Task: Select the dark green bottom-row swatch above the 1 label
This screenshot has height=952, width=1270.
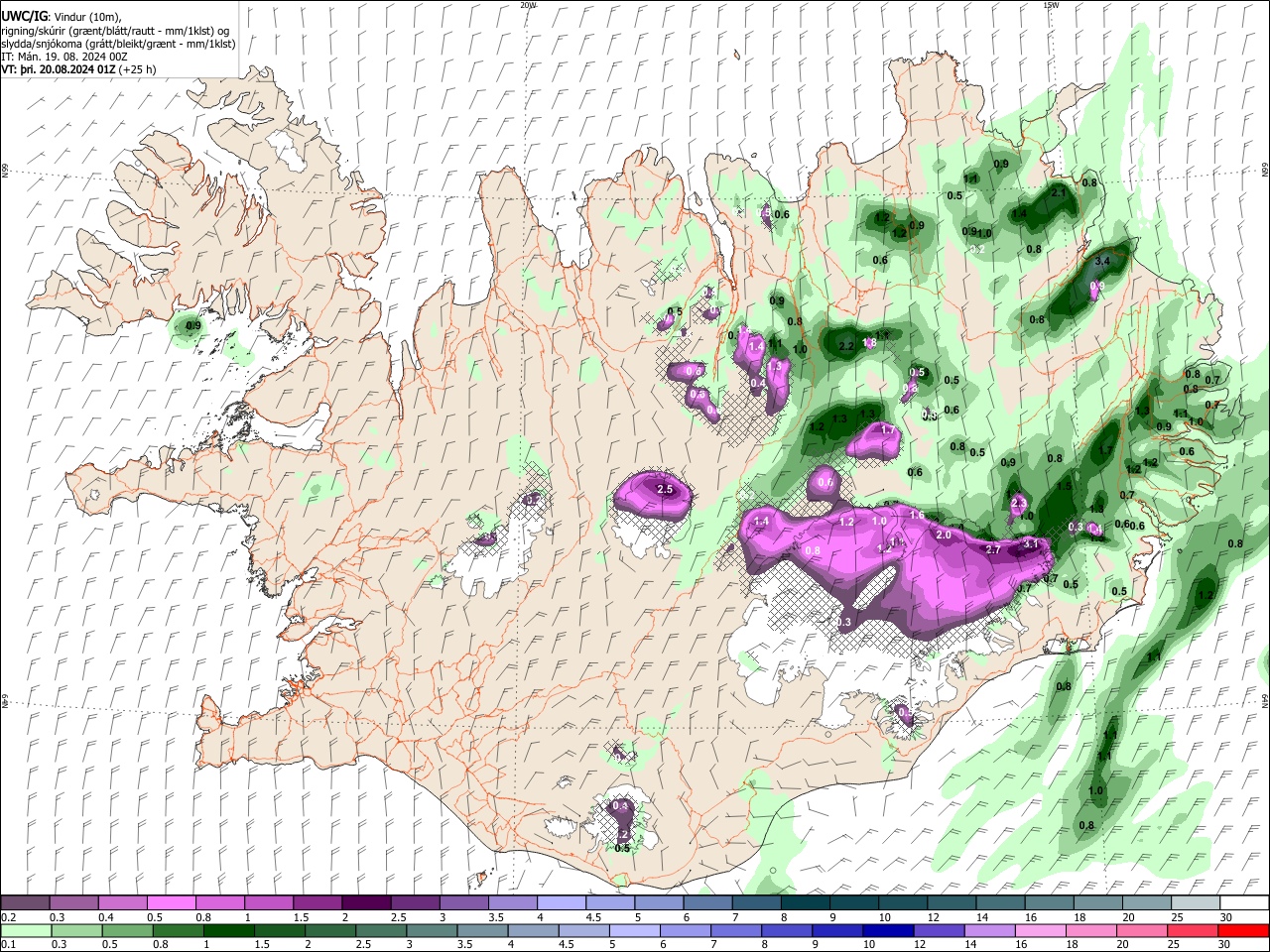Action: click(x=229, y=930)
